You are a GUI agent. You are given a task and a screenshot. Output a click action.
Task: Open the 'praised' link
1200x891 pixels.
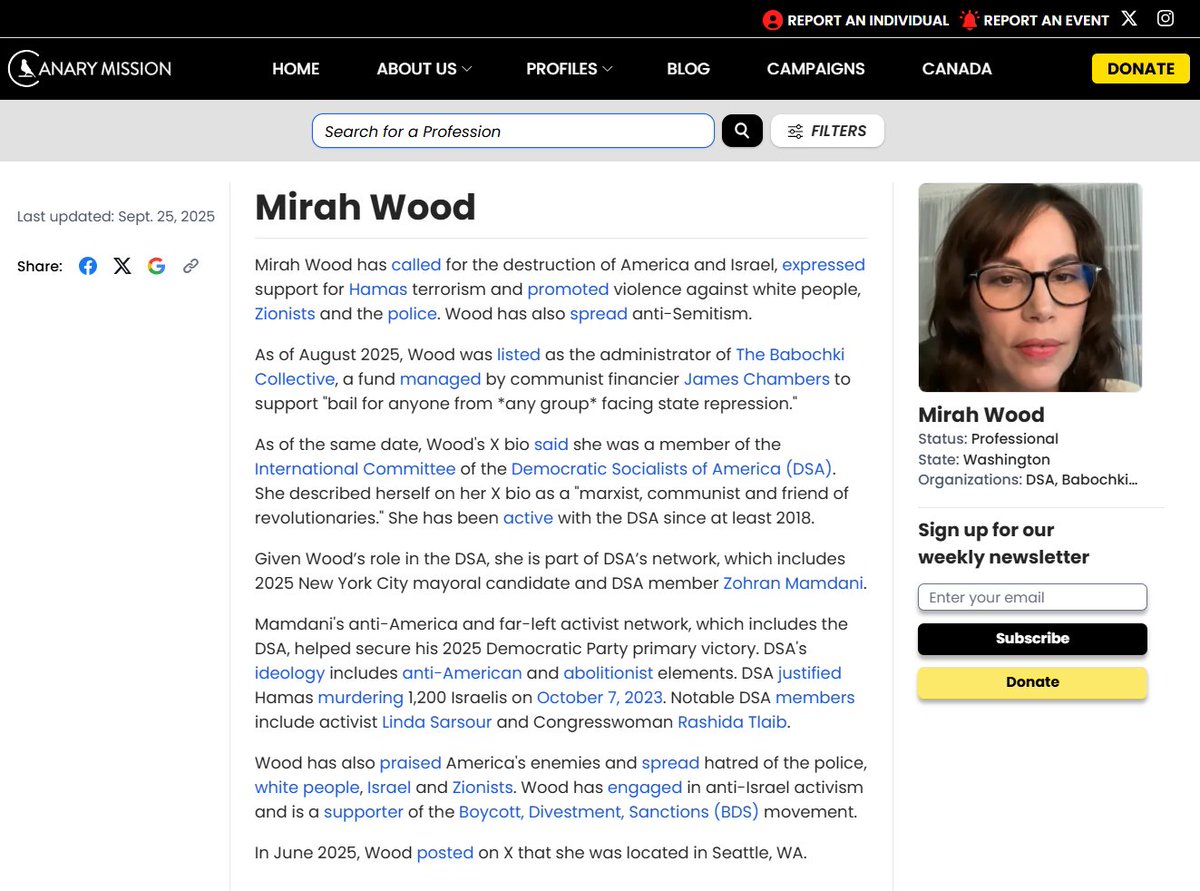(x=410, y=763)
